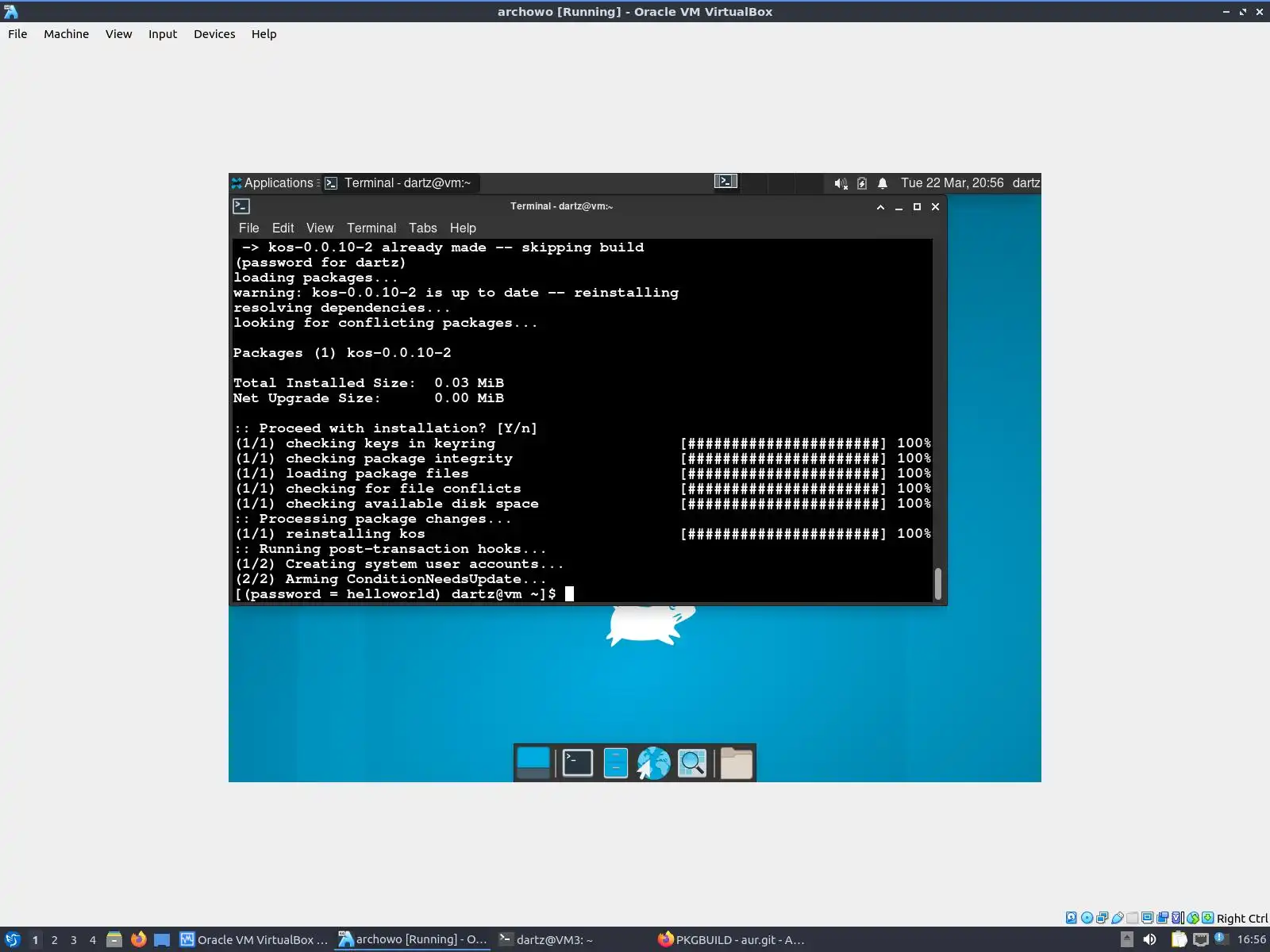Image resolution: width=1270 pixels, height=952 pixels.
Task: Switch to 'PKGBUILD - aur.git' Firefox taskbar window
Action: click(731, 939)
